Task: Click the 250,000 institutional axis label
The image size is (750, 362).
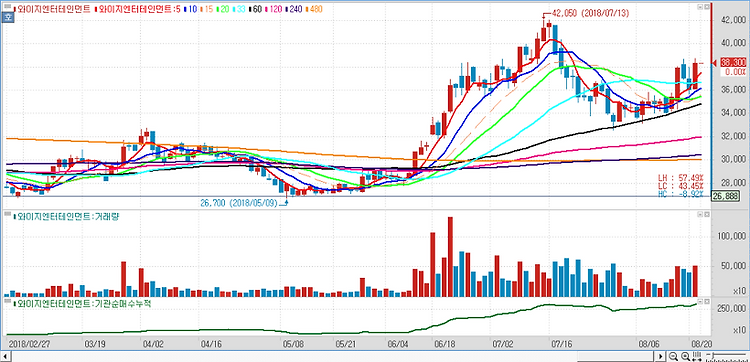Action: click(x=732, y=309)
